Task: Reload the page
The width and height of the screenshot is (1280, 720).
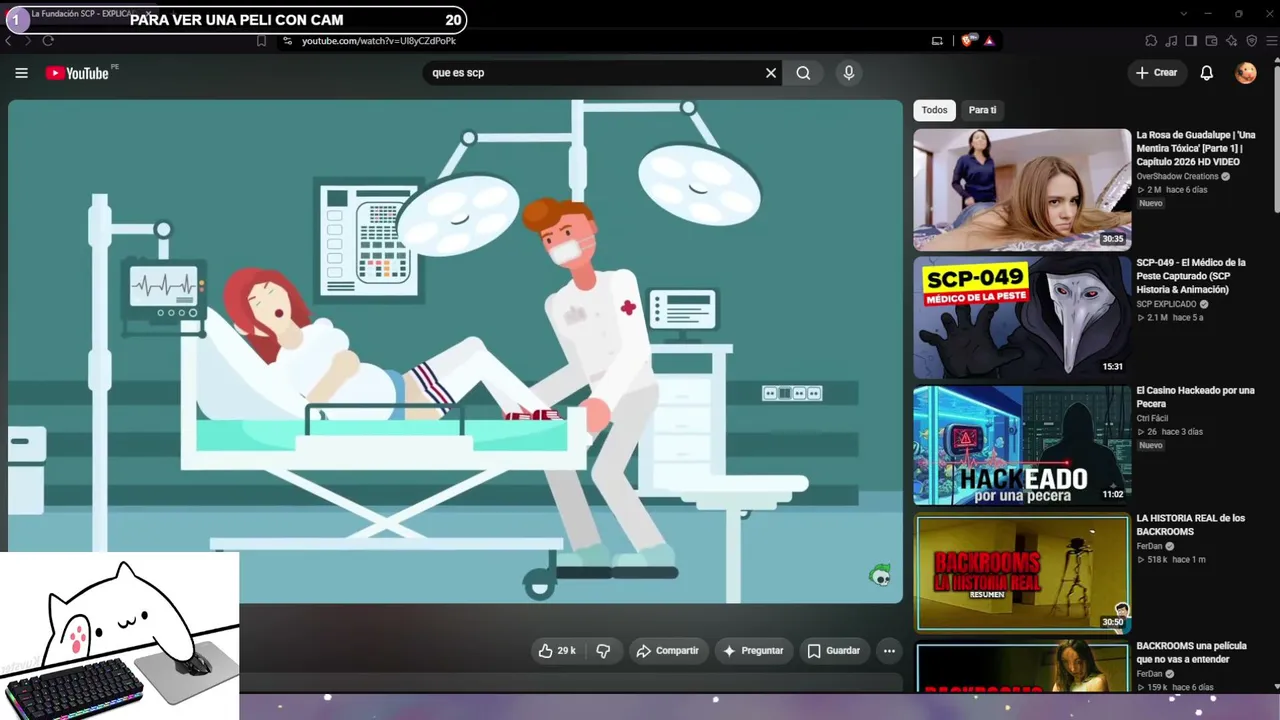Action: click(47, 41)
